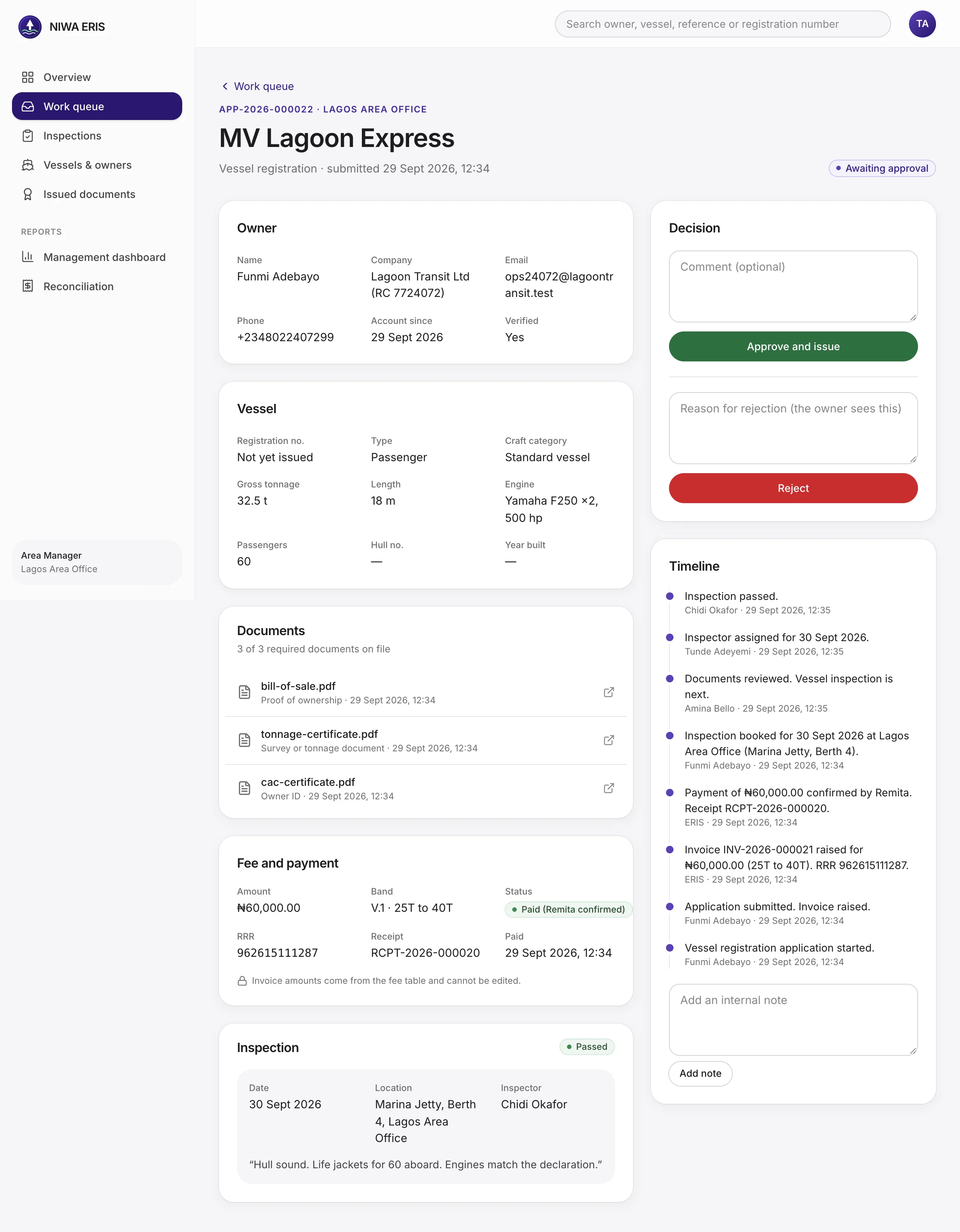The height and width of the screenshot is (1232, 960).
Task: Click the Approve and issue button
Action: (x=793, y=346)
